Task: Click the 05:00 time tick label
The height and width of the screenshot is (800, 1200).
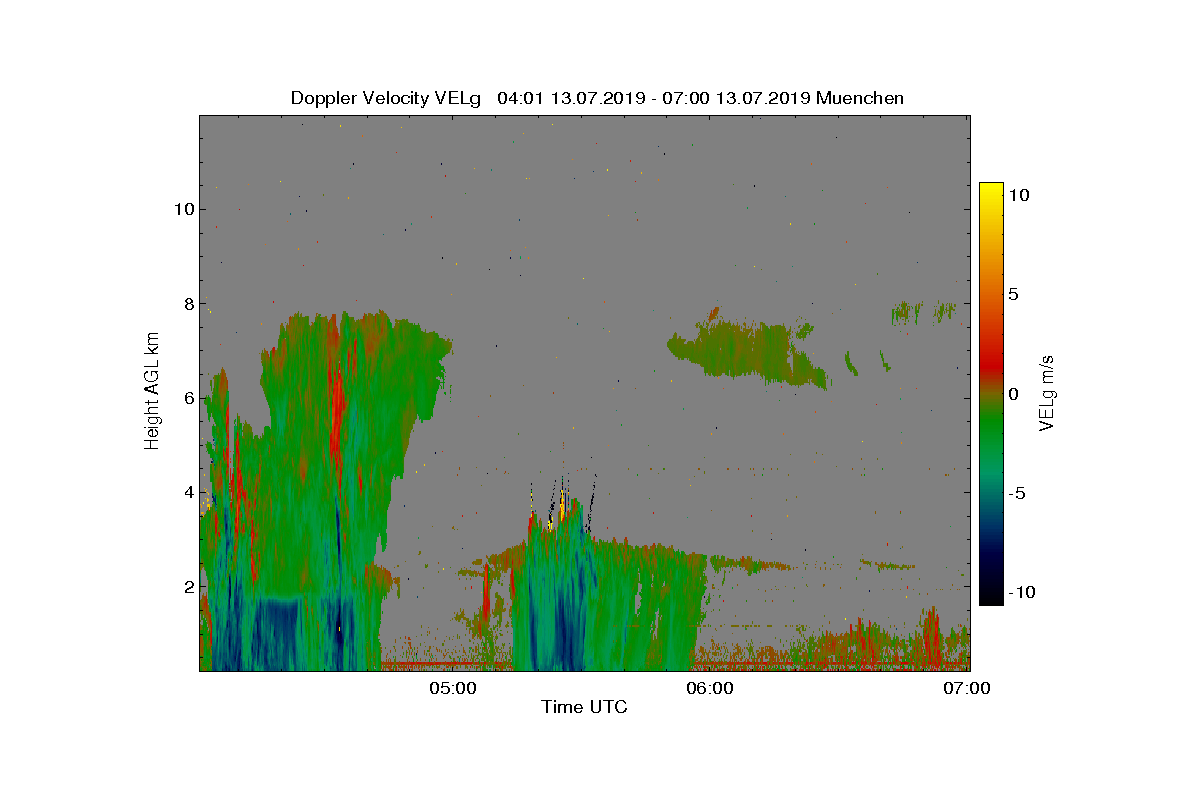Action: pyautogui.click(x=452, y=687)
